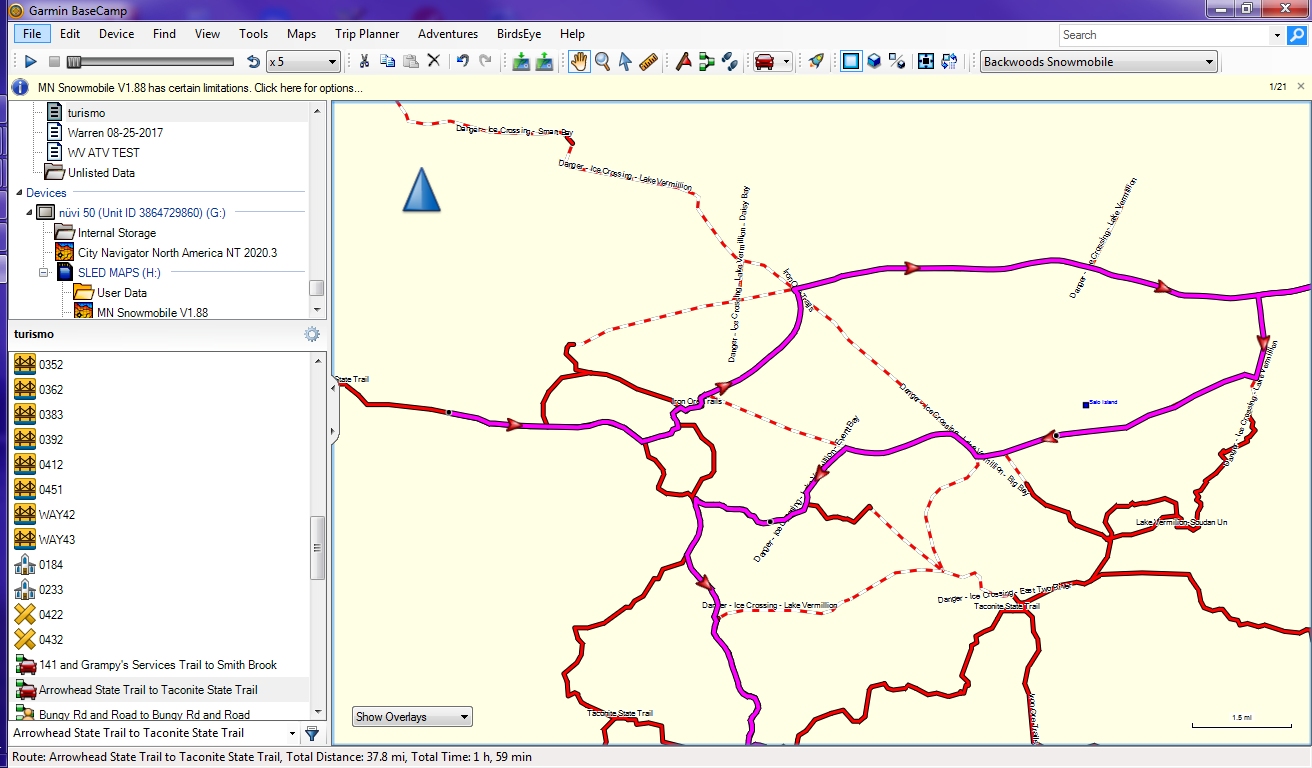Viewport: 1312px width, 768px height.
Task: Select the Pan tool in the toolbar
Action: pyautogui.click(x=578, y=61)
